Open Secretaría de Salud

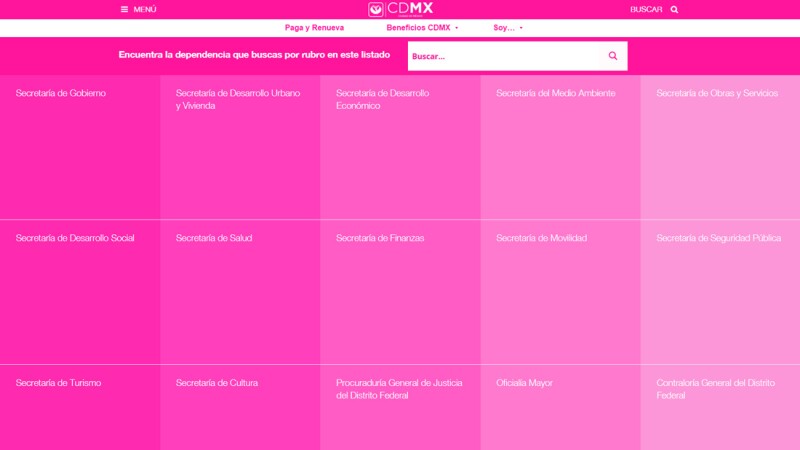pos(214,238)
